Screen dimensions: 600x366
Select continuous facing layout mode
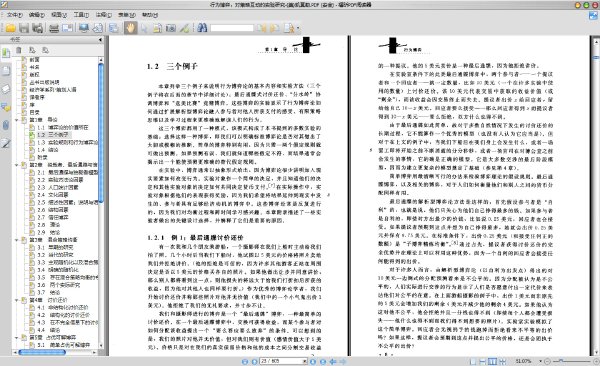(x=502, y=361)
